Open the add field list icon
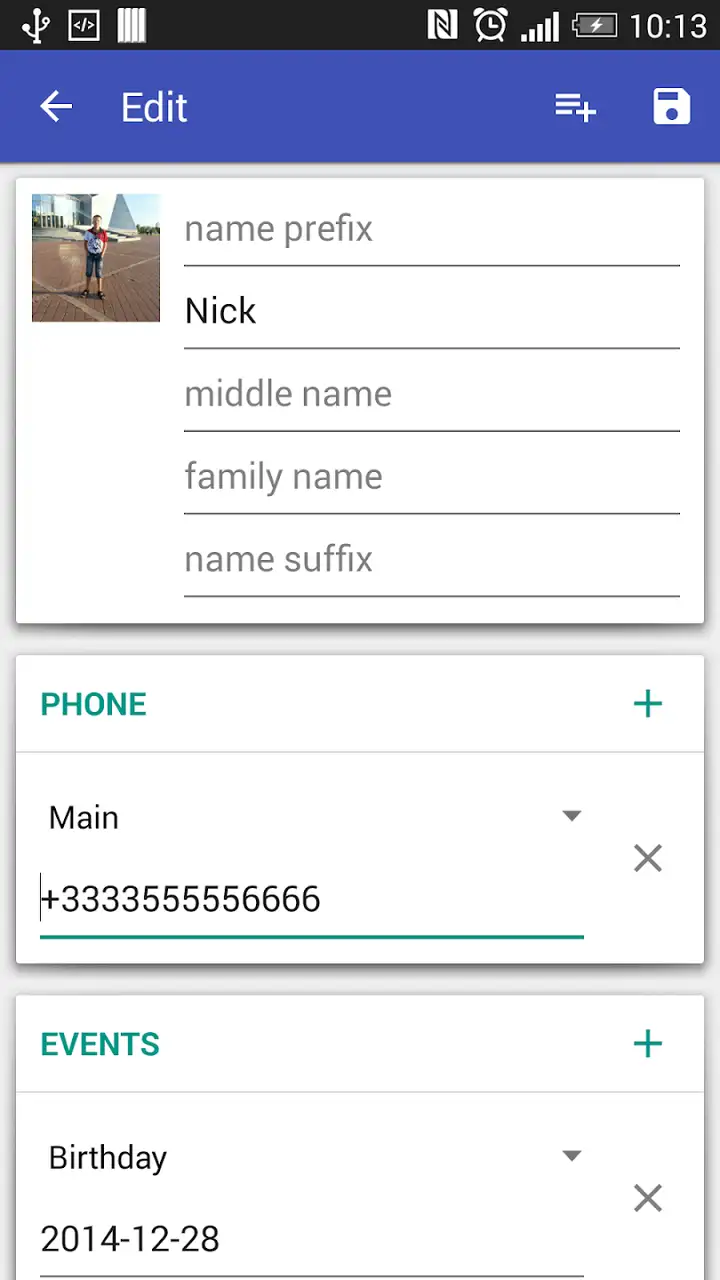 (x=576, y=106)
